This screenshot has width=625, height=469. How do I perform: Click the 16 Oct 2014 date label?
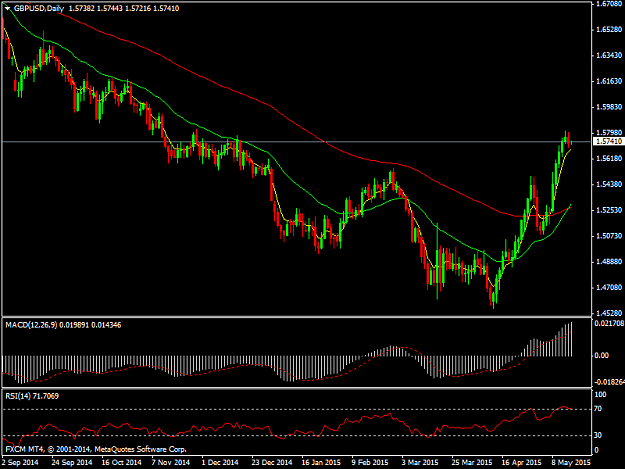click(x=122, y=463)
